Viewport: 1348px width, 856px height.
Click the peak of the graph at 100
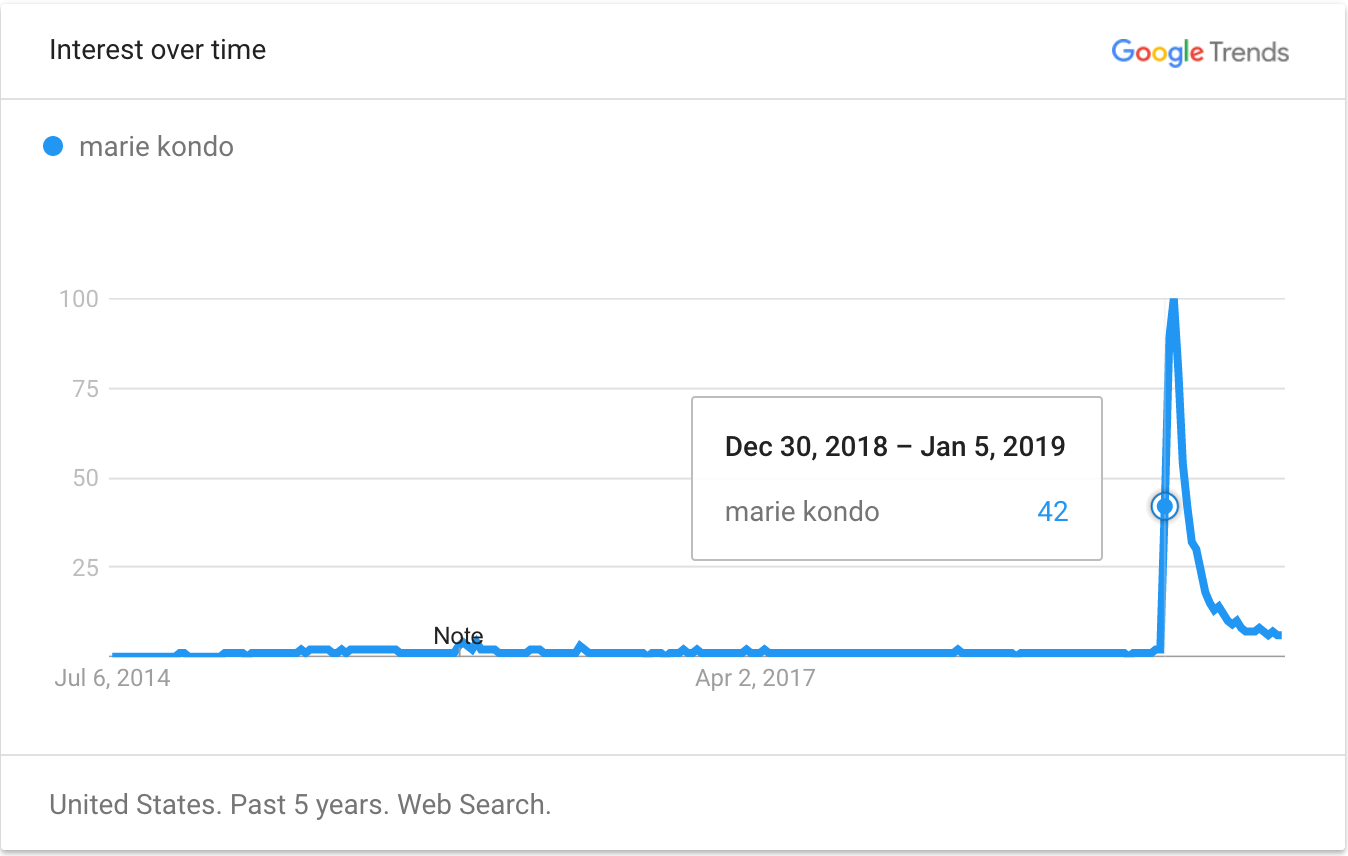pos(1173,300)
